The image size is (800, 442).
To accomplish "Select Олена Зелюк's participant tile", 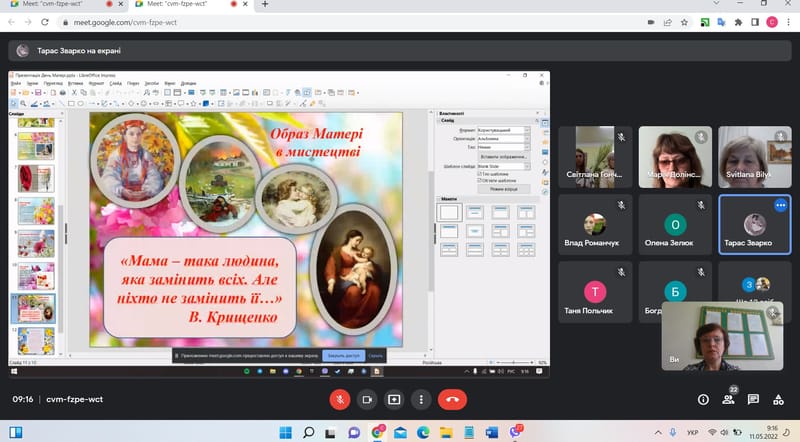I will (x=676, y=226).
